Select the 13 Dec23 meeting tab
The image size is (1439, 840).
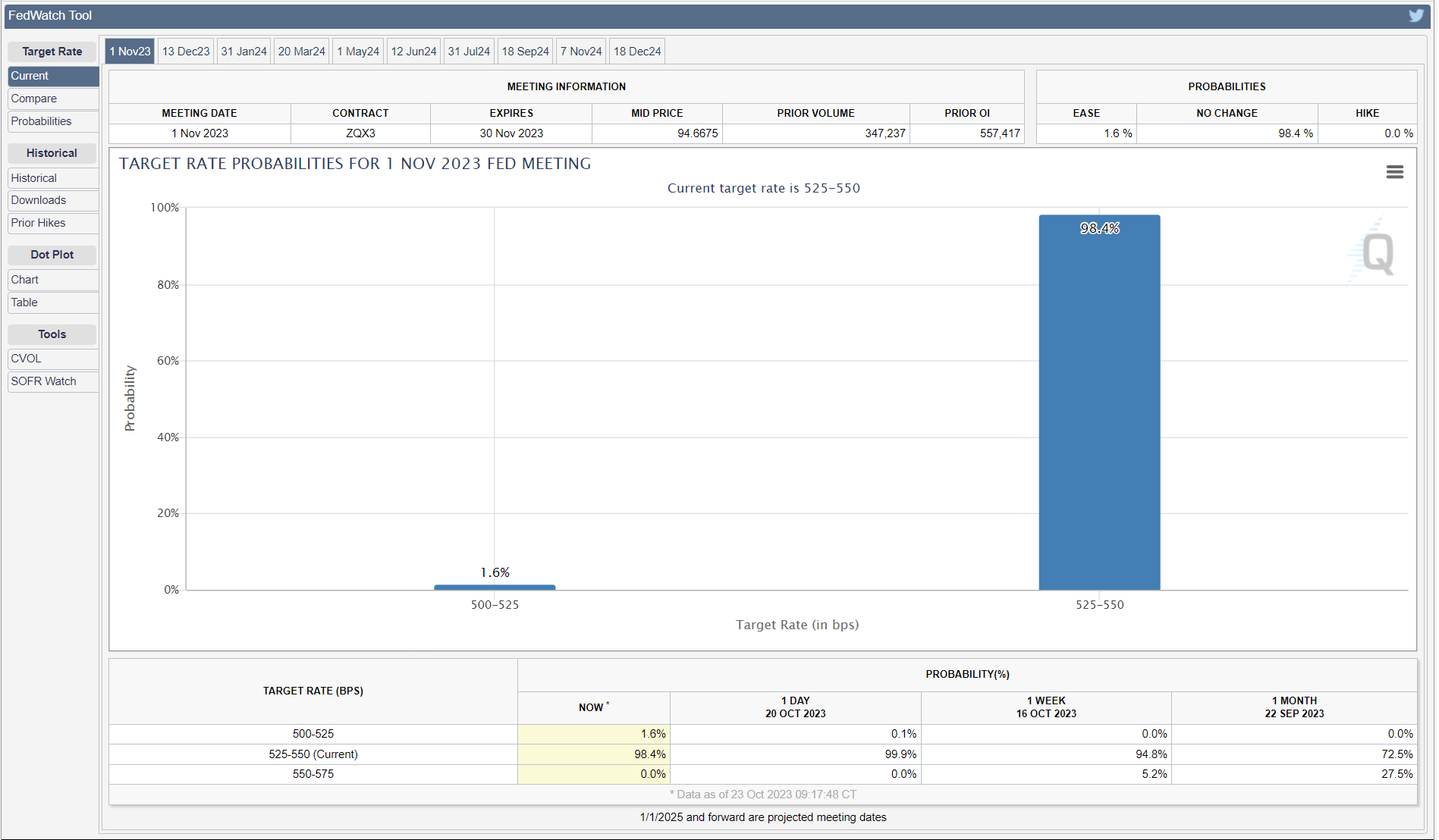pos(186,52)
